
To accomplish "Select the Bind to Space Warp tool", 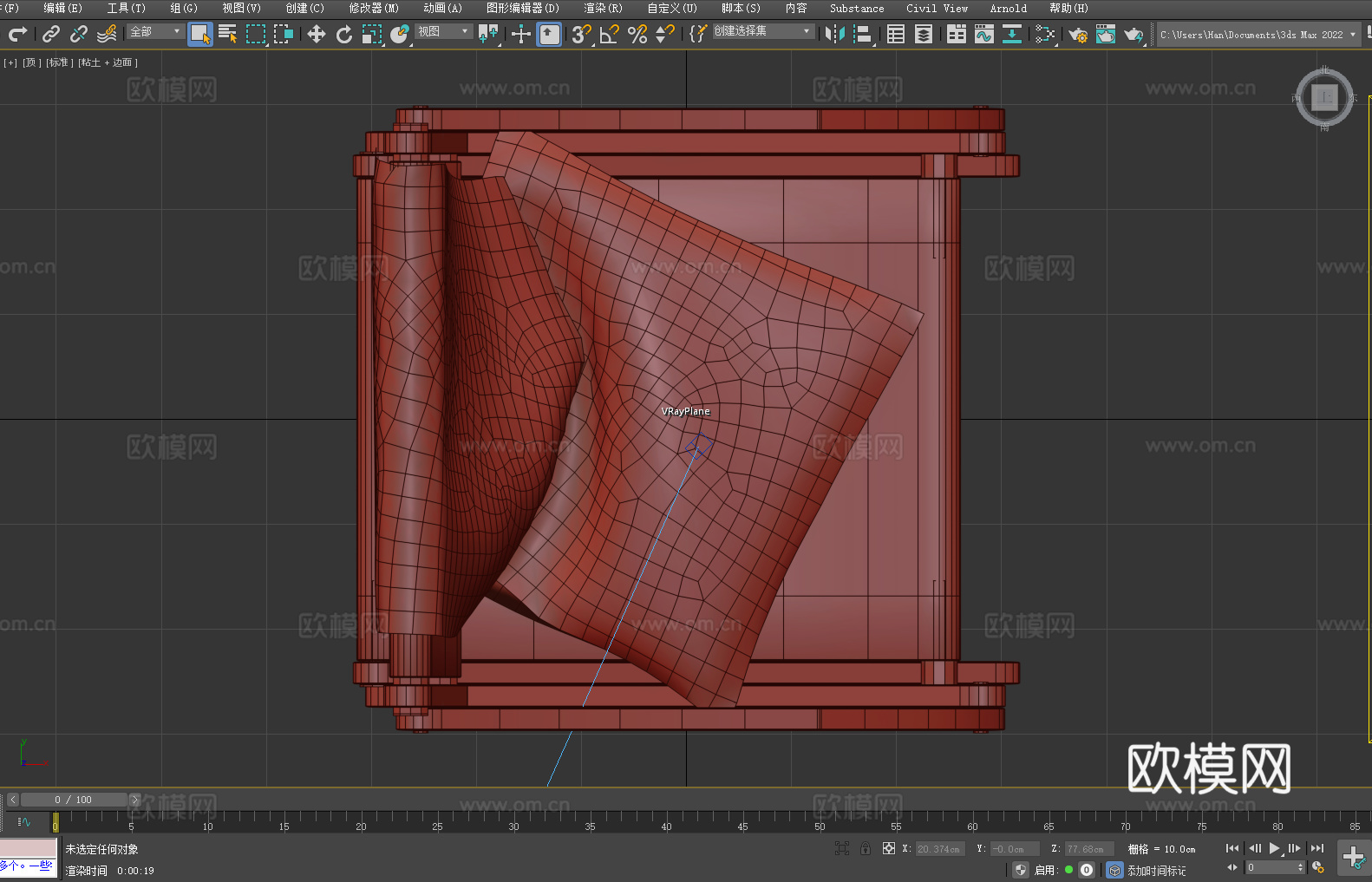I will tap(107, 34).
